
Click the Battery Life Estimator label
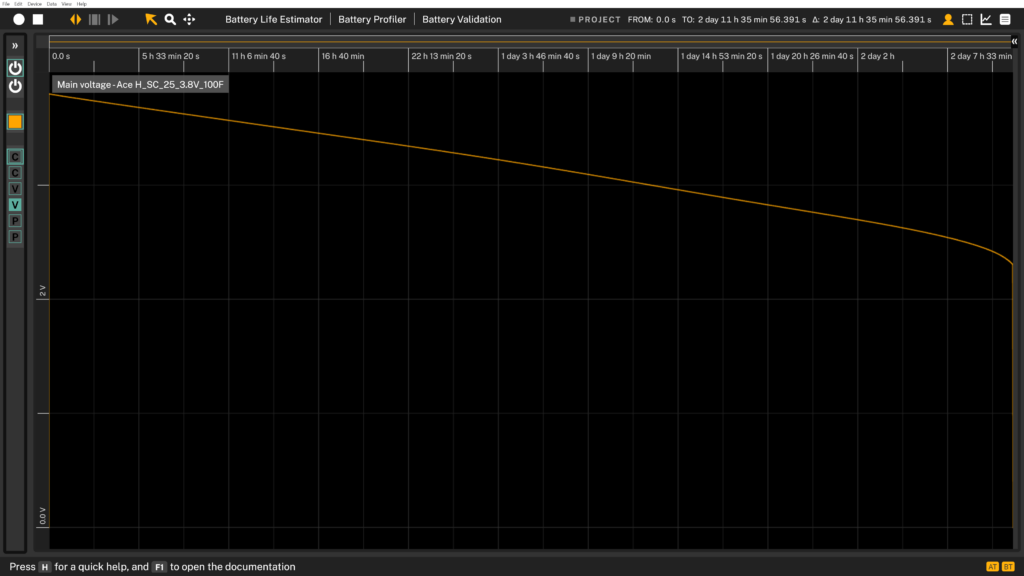pos(274,18)
